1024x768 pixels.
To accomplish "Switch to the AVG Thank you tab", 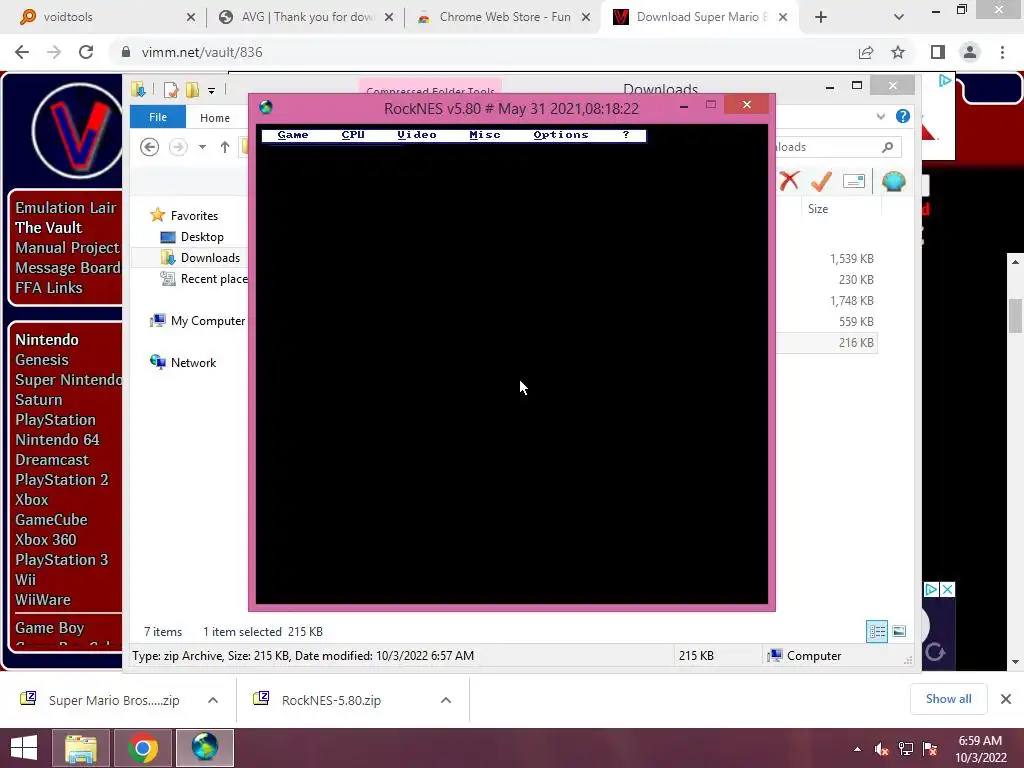I will [x=307, y=17].
